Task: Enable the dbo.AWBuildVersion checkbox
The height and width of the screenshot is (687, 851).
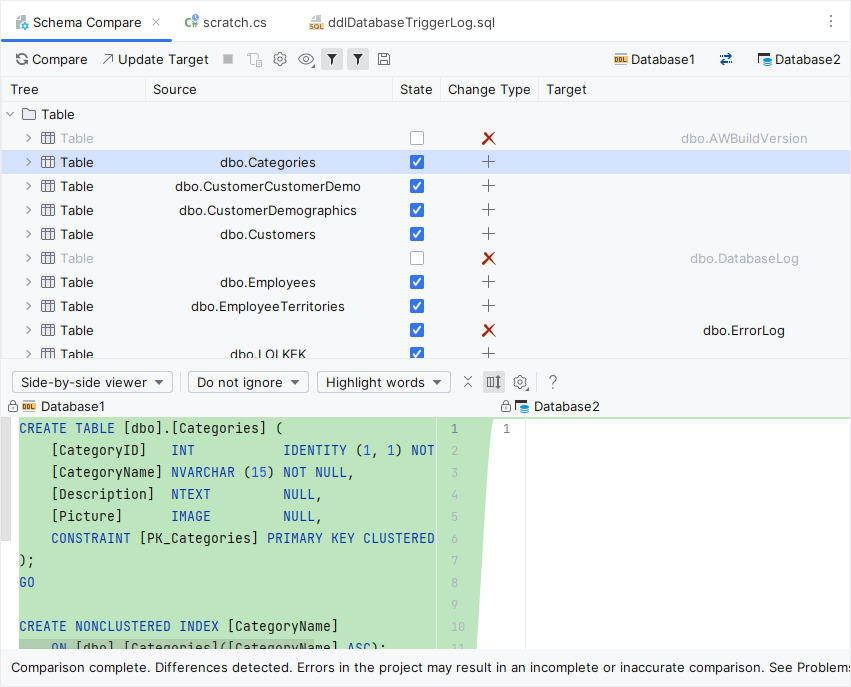Action: click(x=417, y=138)
